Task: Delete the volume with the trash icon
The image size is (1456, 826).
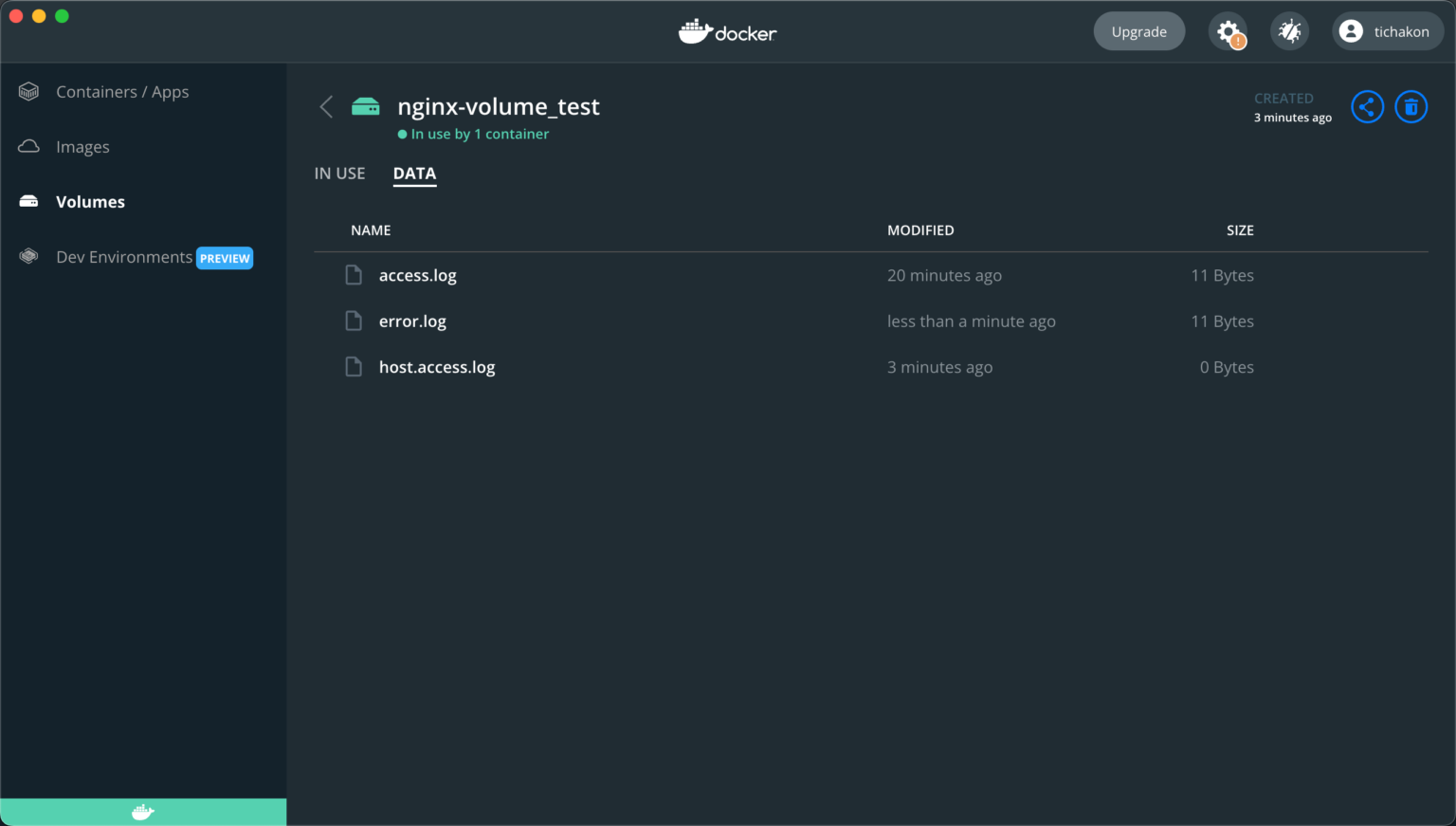Action: pyautogui.click(x=1410, y=106)
